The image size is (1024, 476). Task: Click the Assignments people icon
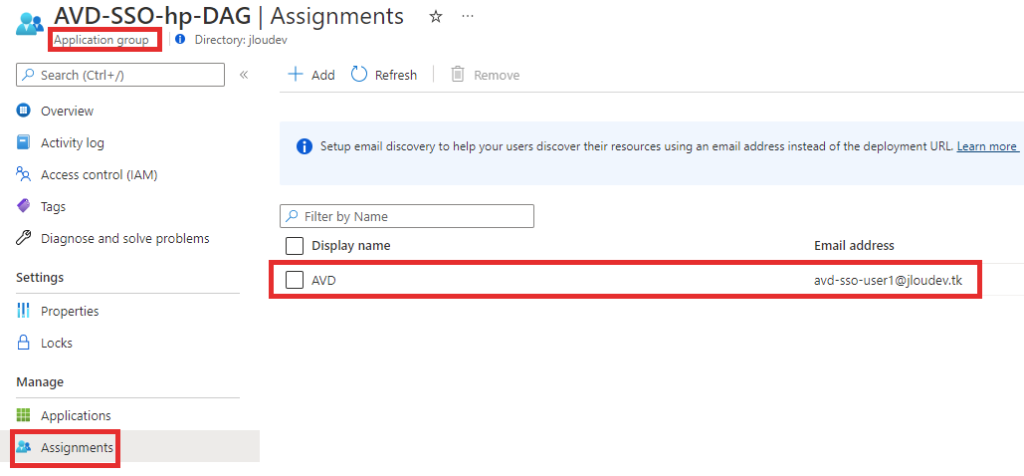pyautogui.click(x=24, y=447)
